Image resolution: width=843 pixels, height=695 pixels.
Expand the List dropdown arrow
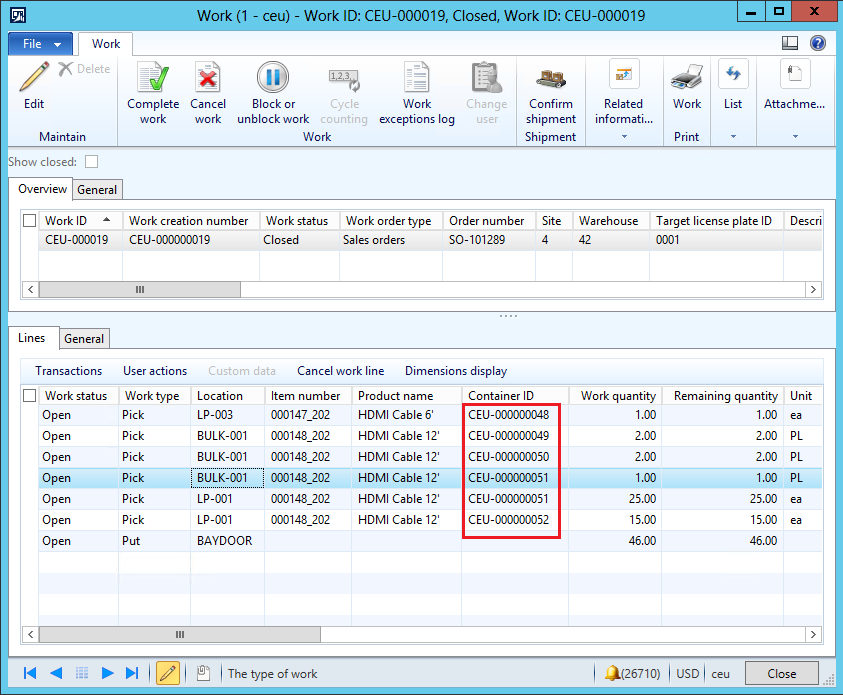click(x=733, y=136)
